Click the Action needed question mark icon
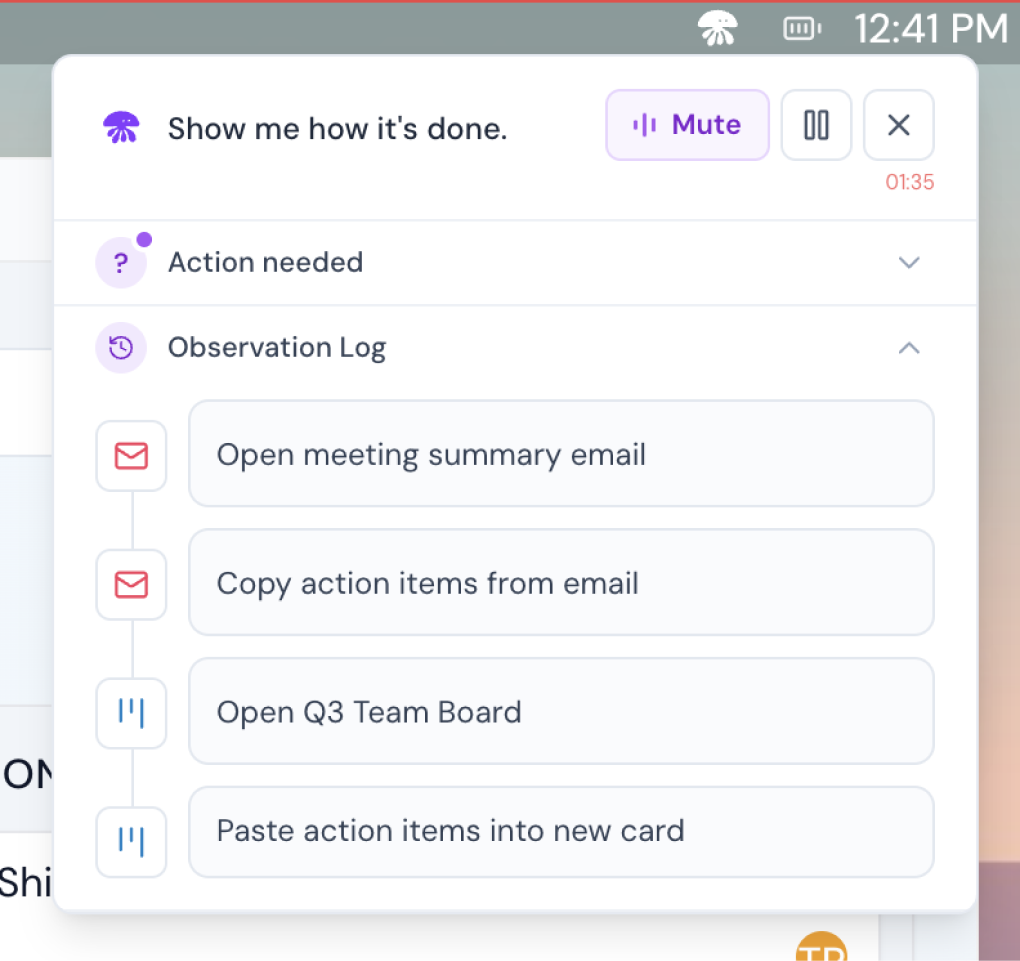The height and width of the screenshot is (961, 1020). point(121,263)
